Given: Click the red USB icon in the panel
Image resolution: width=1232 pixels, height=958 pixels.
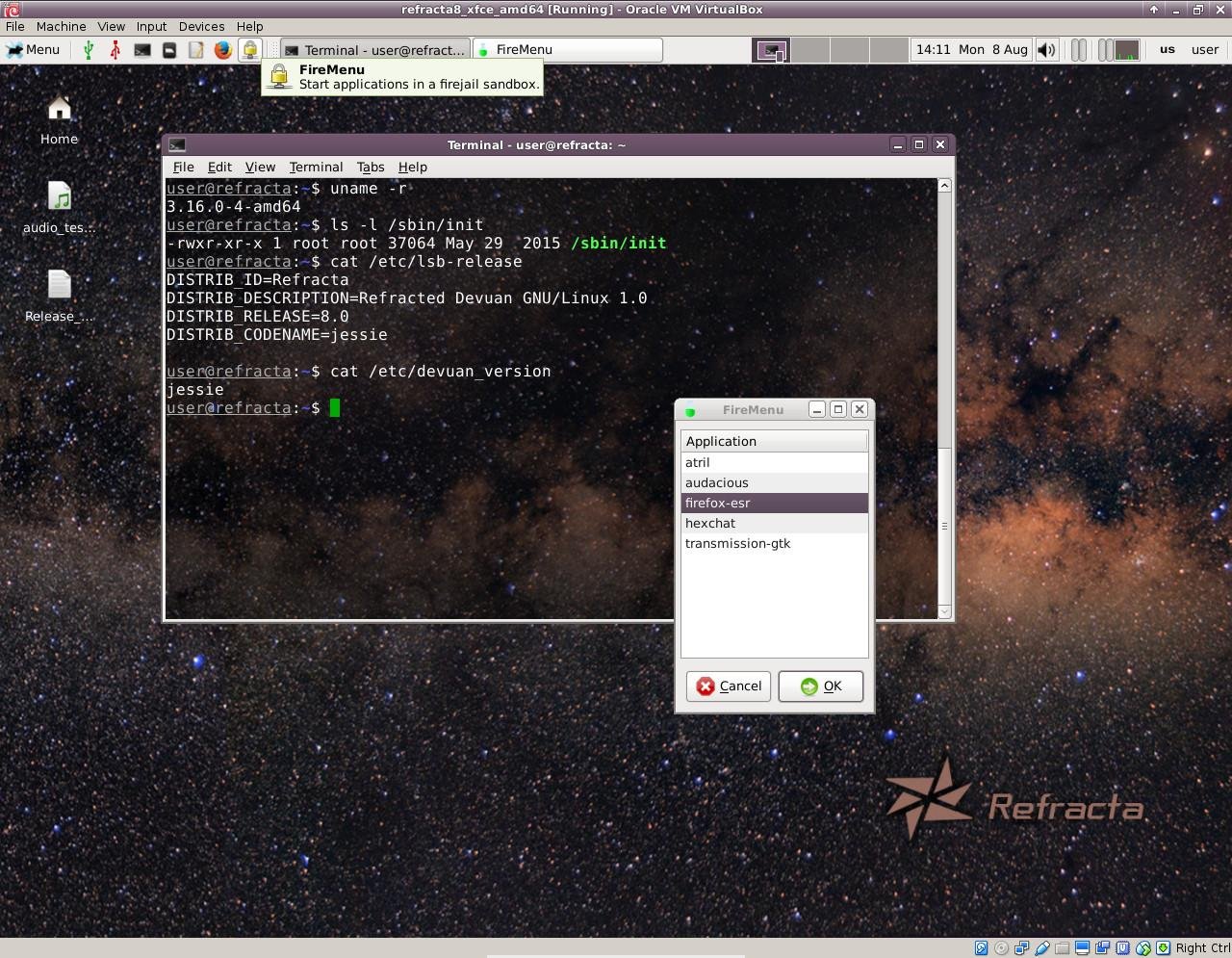Looking at the screenshot, I should [115, 50].
